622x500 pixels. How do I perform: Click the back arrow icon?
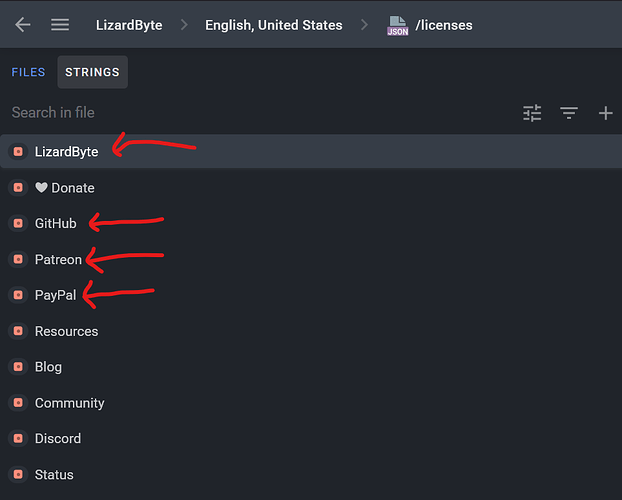[x=22, y=25]
